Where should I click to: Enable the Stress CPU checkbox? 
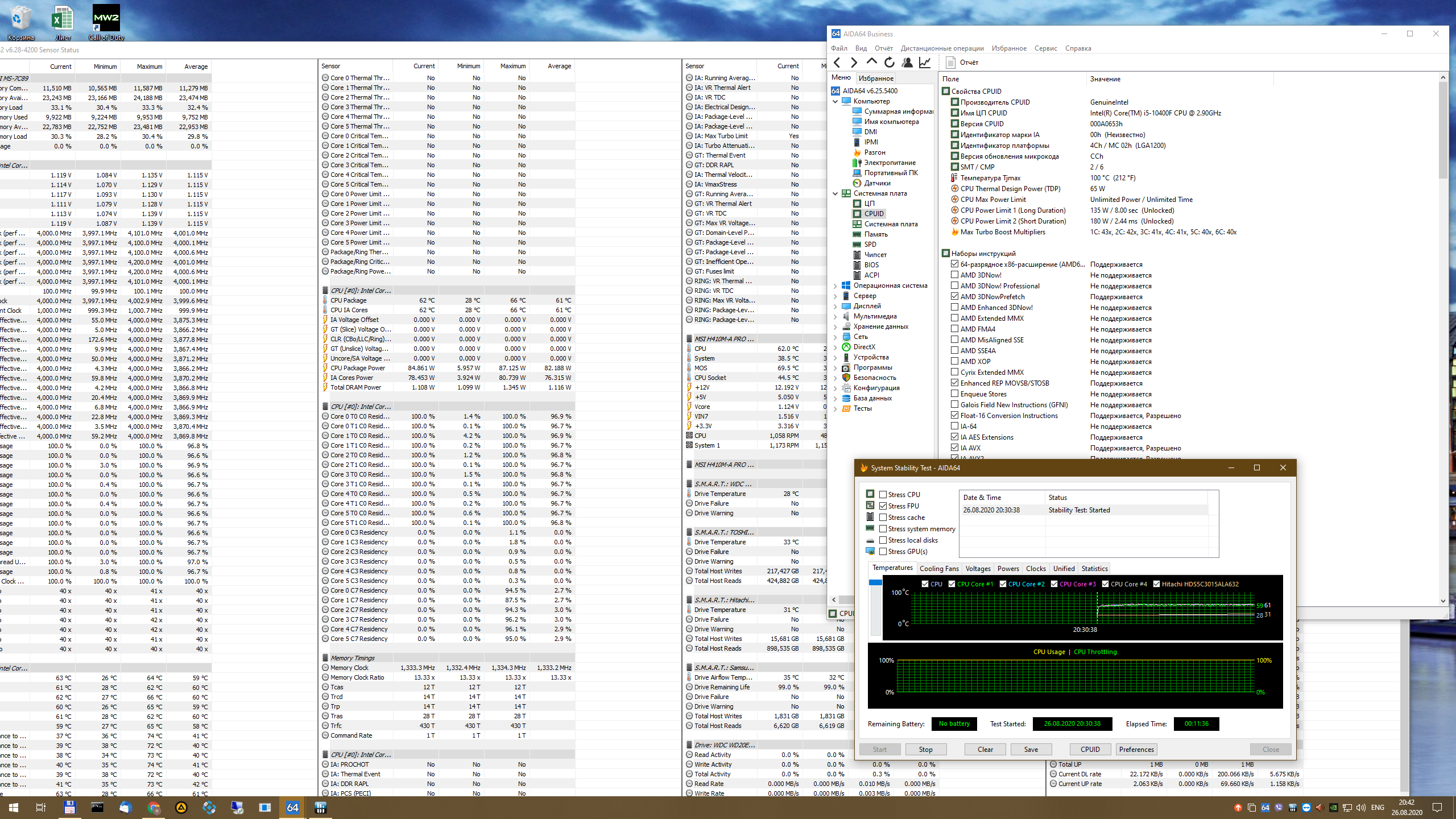[x=883, y=495]
